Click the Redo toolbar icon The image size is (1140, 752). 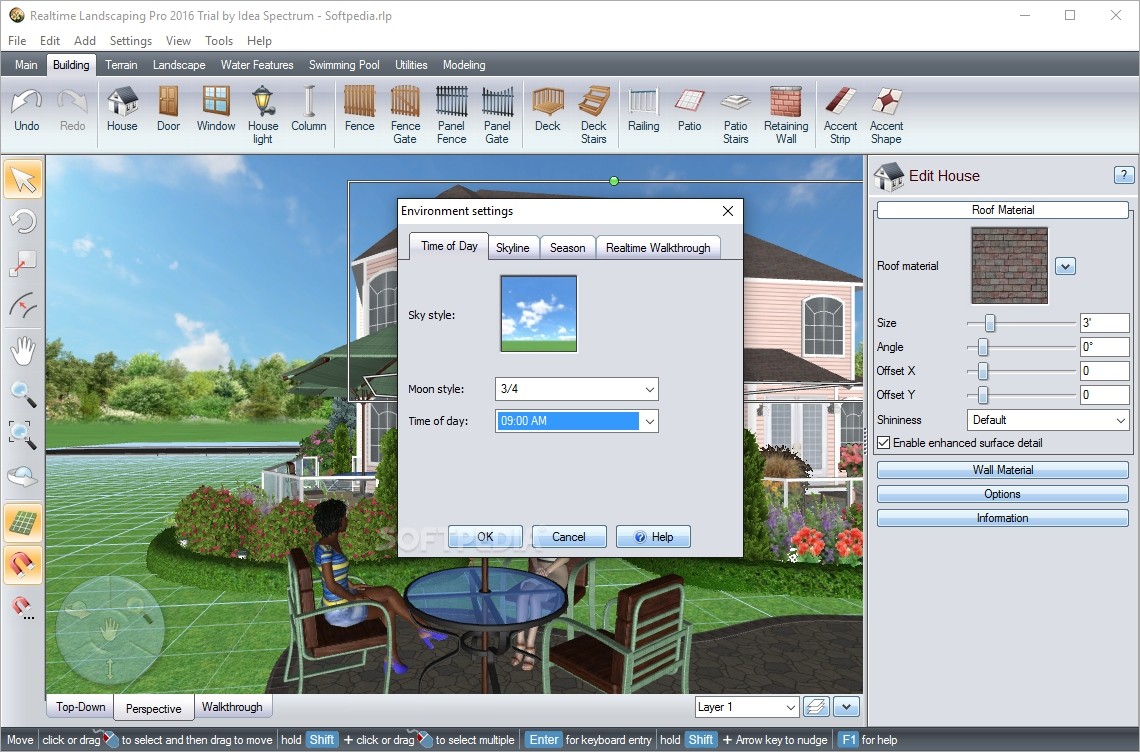click(72, 111)
